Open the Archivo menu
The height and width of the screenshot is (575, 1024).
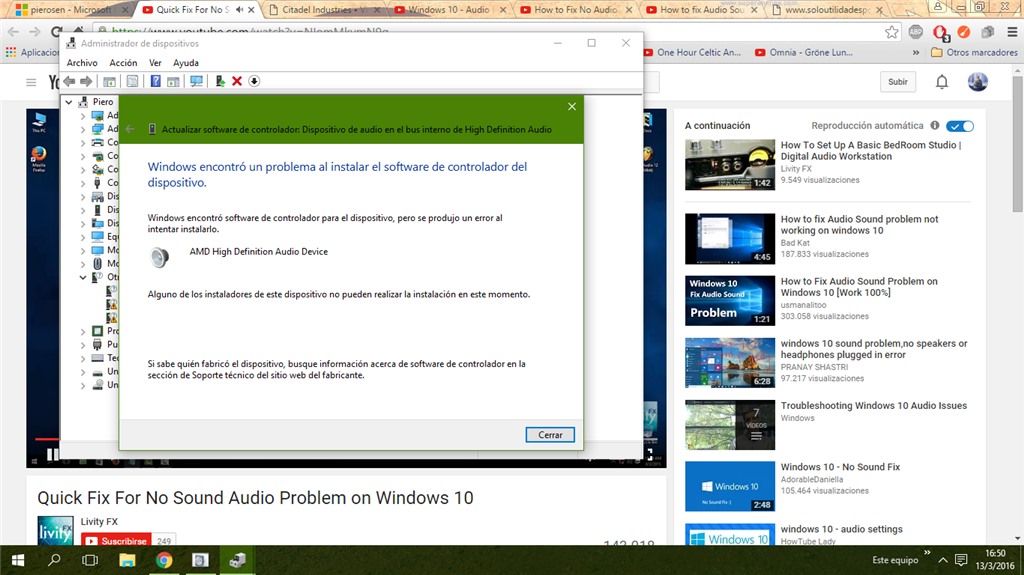(82, 63)
